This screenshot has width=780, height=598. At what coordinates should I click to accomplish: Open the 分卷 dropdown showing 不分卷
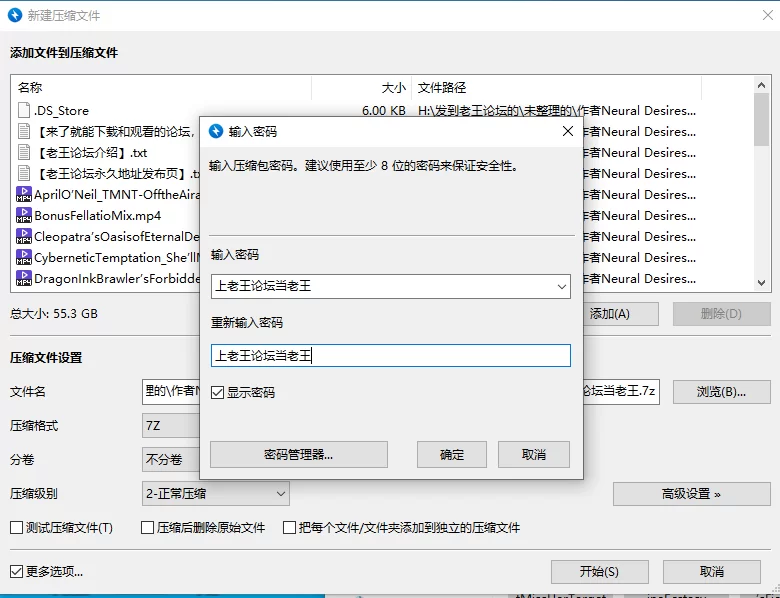pyautogui.click(x=171, y=460)
